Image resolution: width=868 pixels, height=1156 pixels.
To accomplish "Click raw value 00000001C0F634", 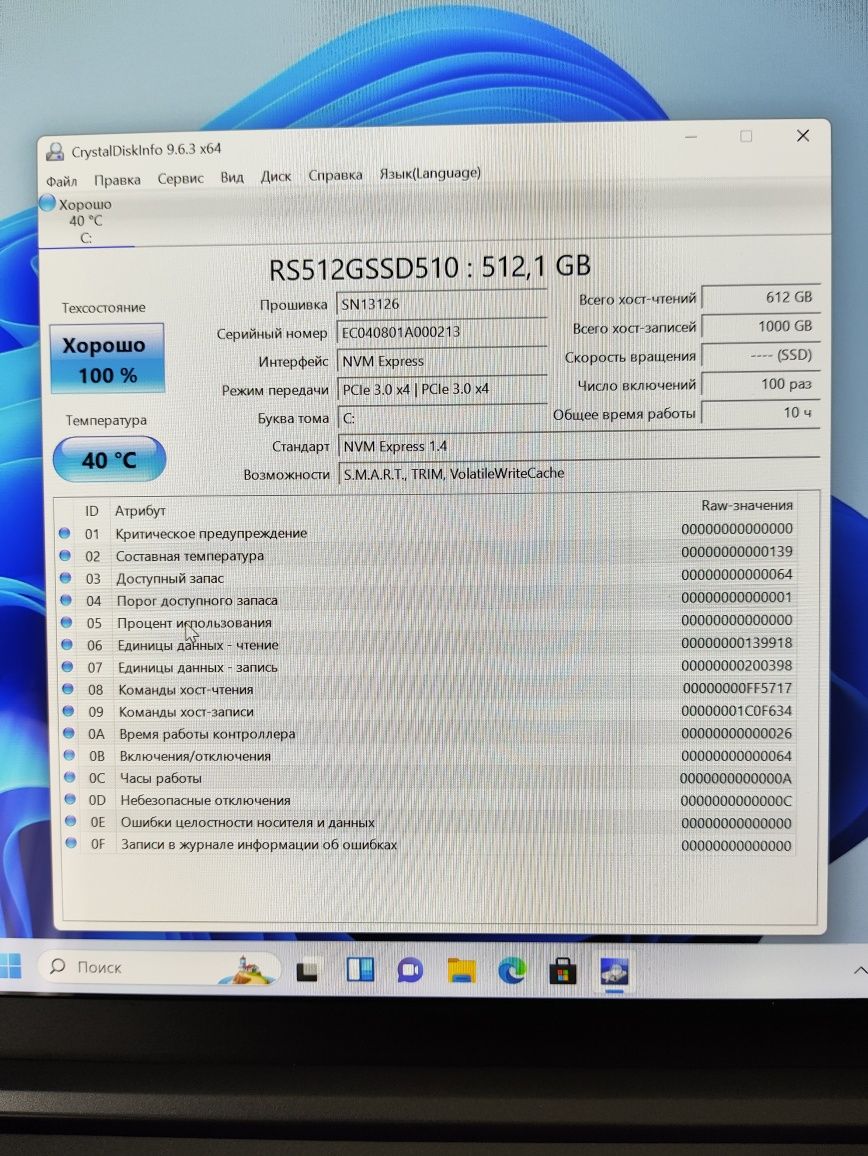I will click(737, 711).
